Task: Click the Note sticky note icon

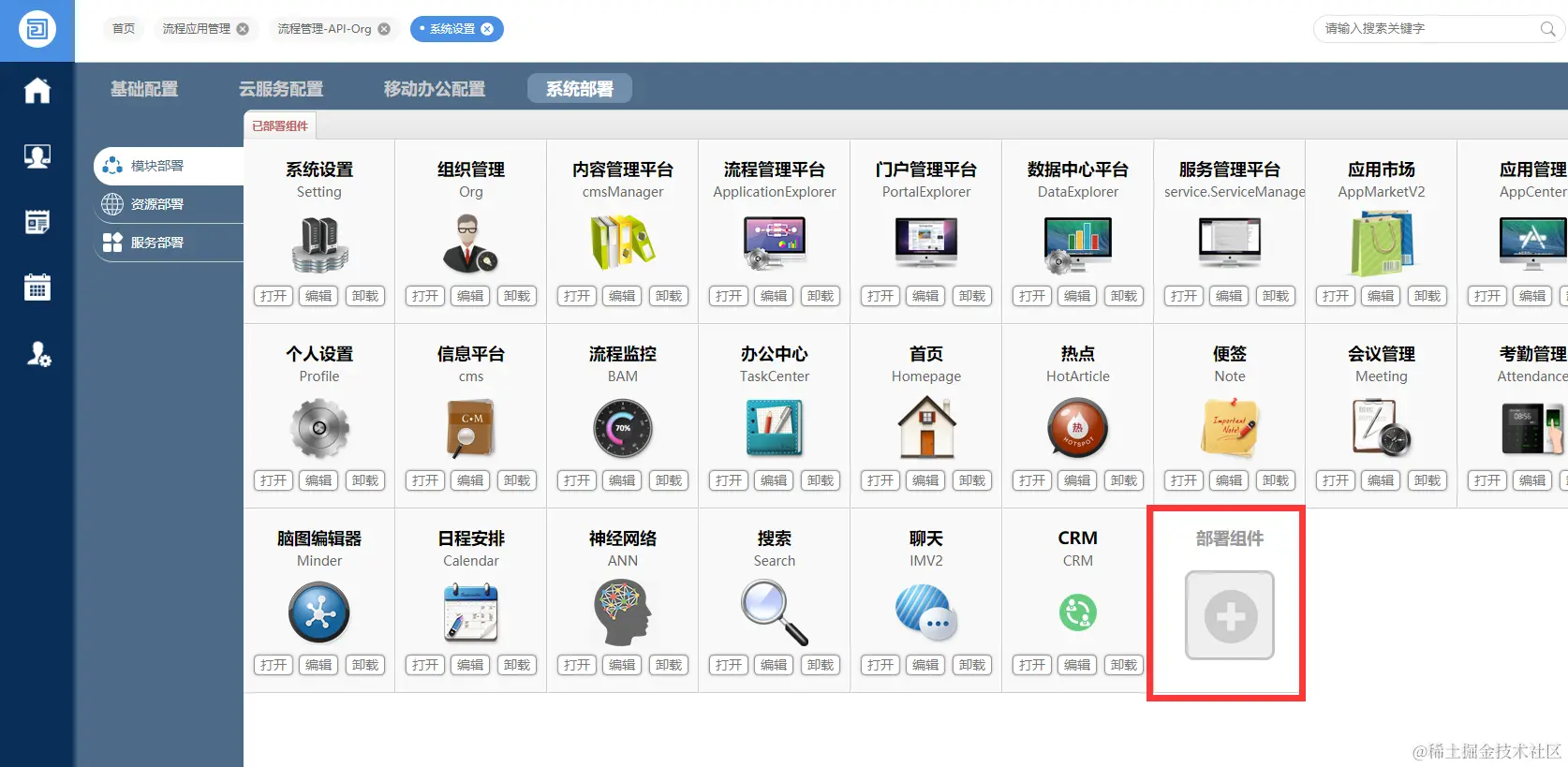Action: coord(1230,427)
